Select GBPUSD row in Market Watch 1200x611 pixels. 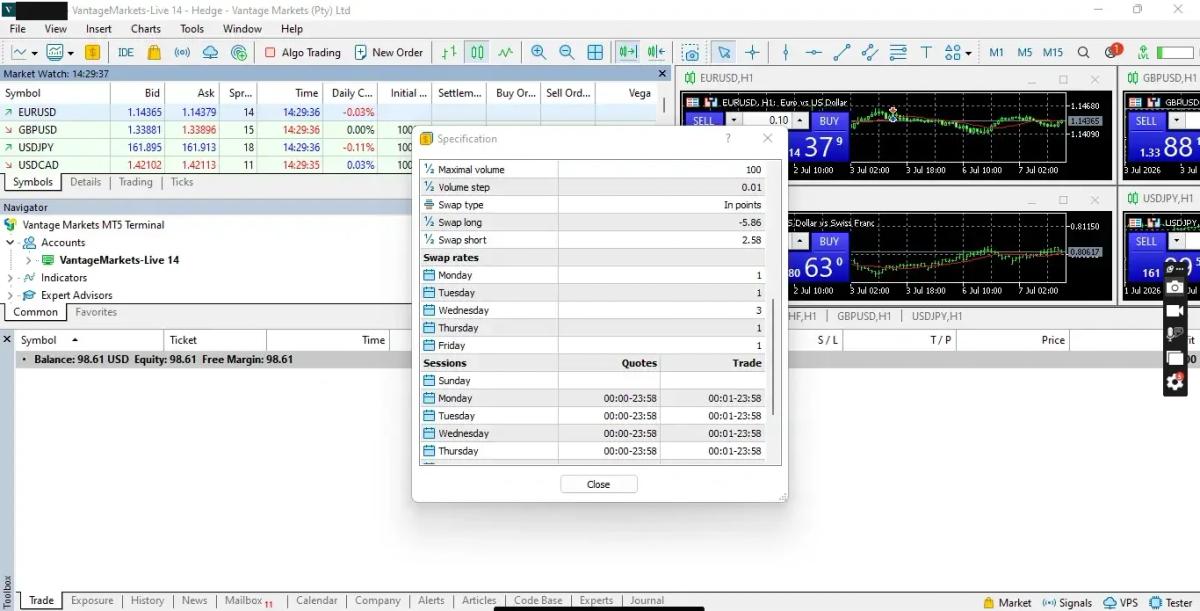click(x=329, y=130)
